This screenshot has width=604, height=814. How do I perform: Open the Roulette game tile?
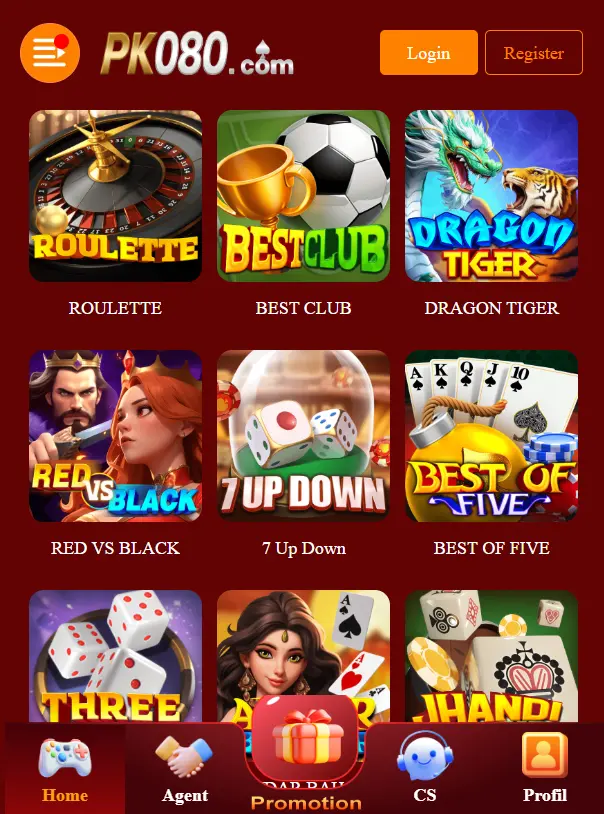click(115, 196)
